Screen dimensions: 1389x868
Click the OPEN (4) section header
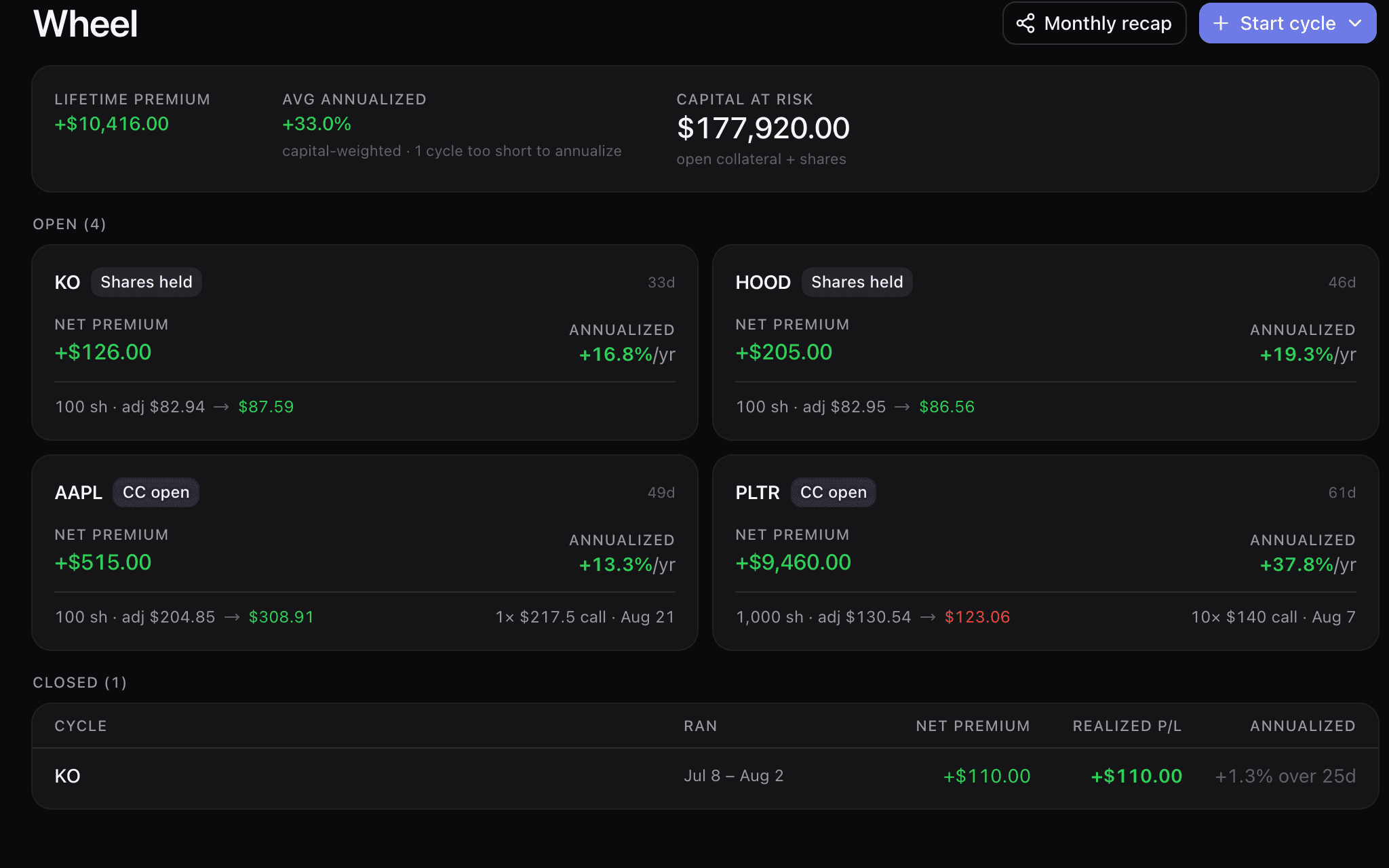[70, 224]
